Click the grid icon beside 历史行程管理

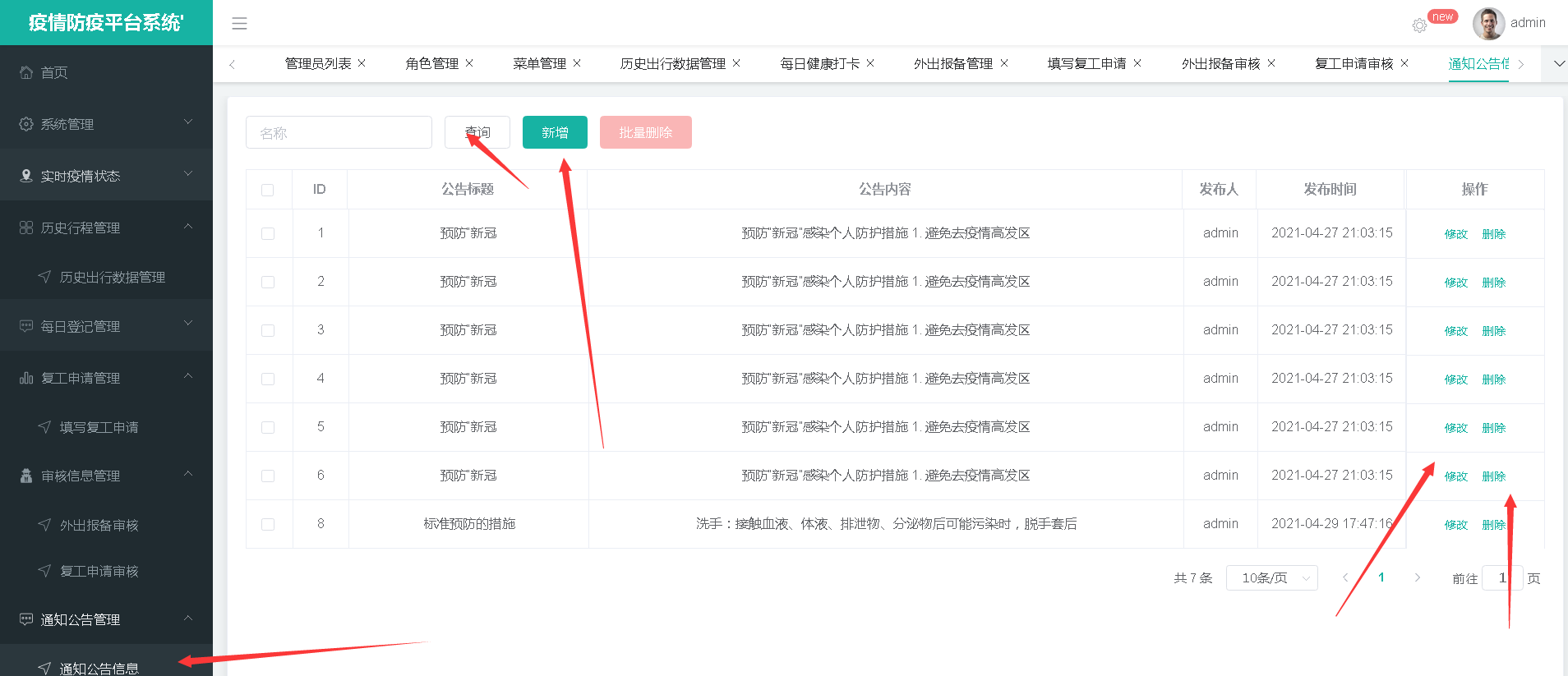point(26,228)
